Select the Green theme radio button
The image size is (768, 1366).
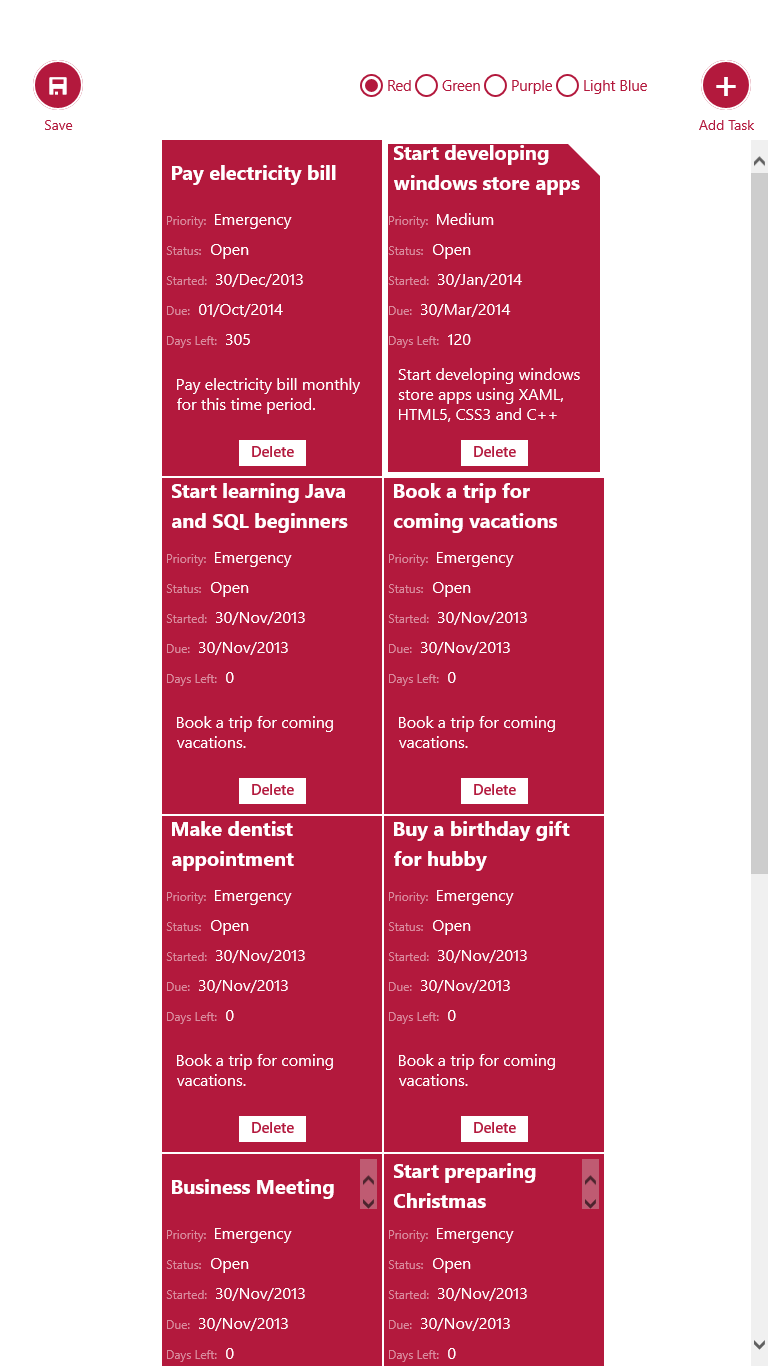pos(427,86)
